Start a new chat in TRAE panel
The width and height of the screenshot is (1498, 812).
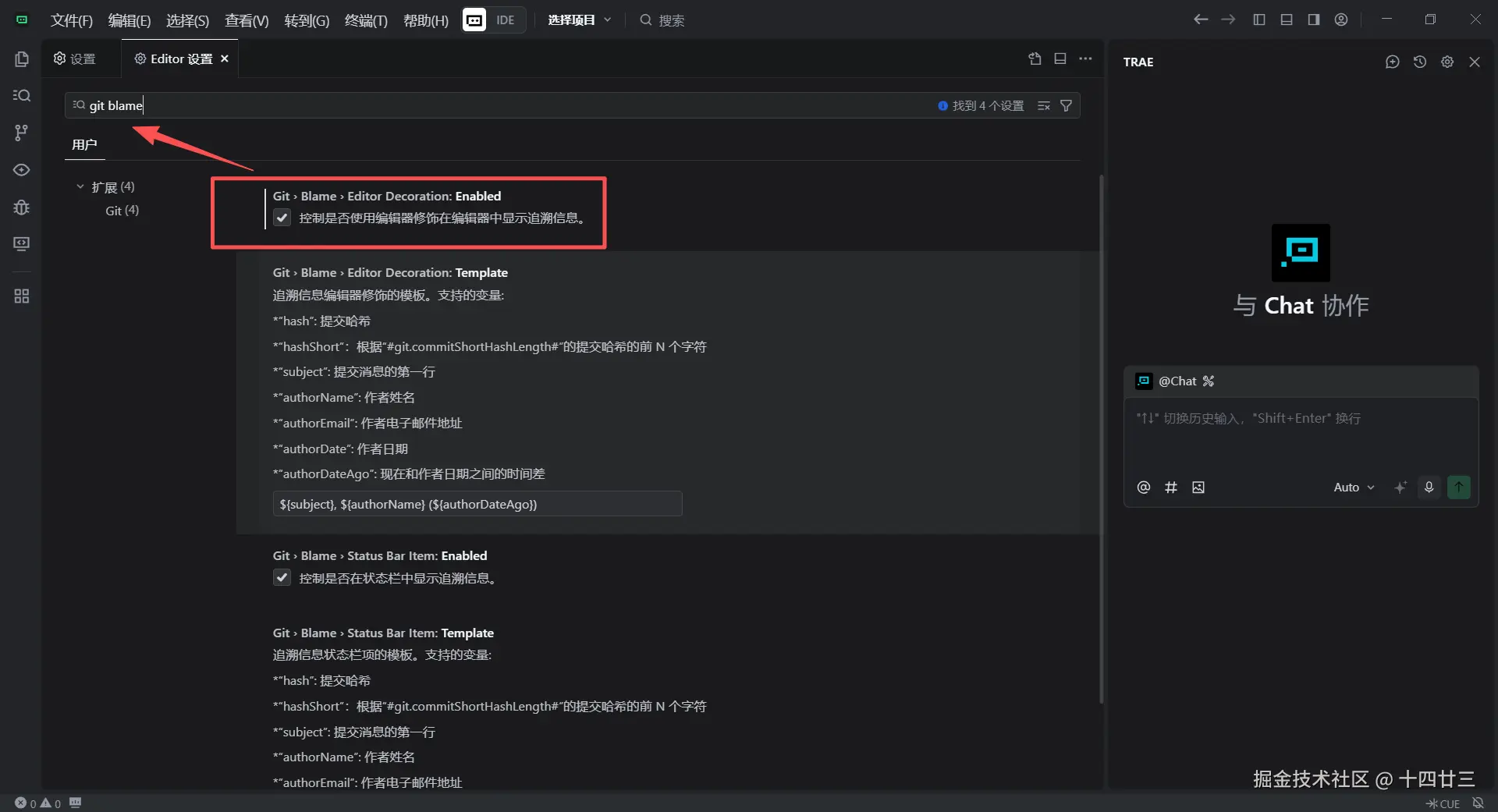click(1393, 62)
